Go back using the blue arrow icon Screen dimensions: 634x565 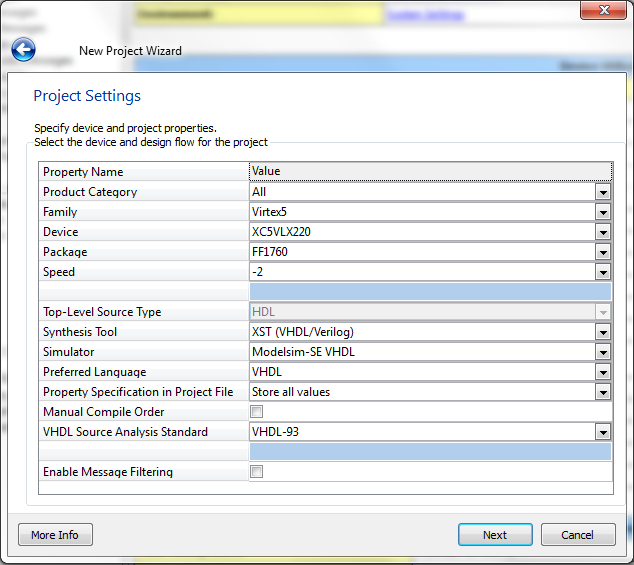click(23, 50)
